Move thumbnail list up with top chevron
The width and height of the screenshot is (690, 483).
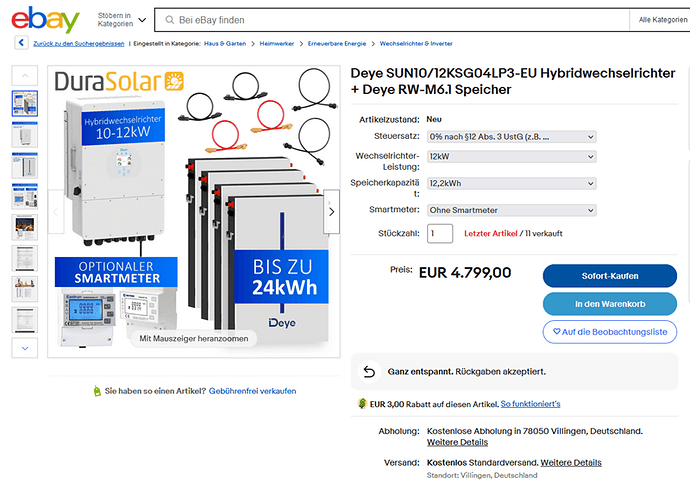coord(25,76)
